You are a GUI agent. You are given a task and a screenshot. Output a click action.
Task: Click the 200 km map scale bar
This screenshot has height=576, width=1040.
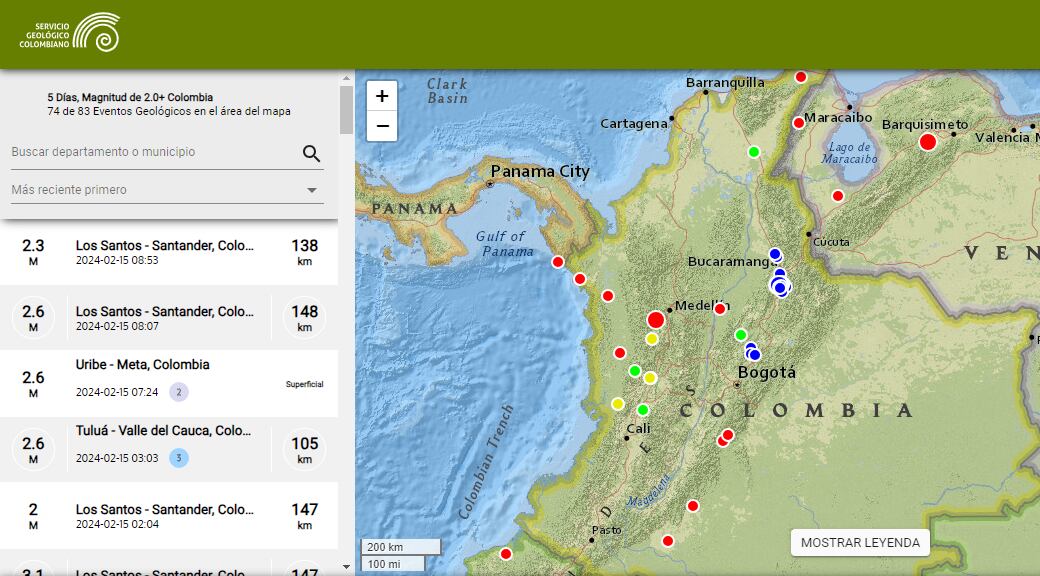pyautogui.click(x=401, y=547)
